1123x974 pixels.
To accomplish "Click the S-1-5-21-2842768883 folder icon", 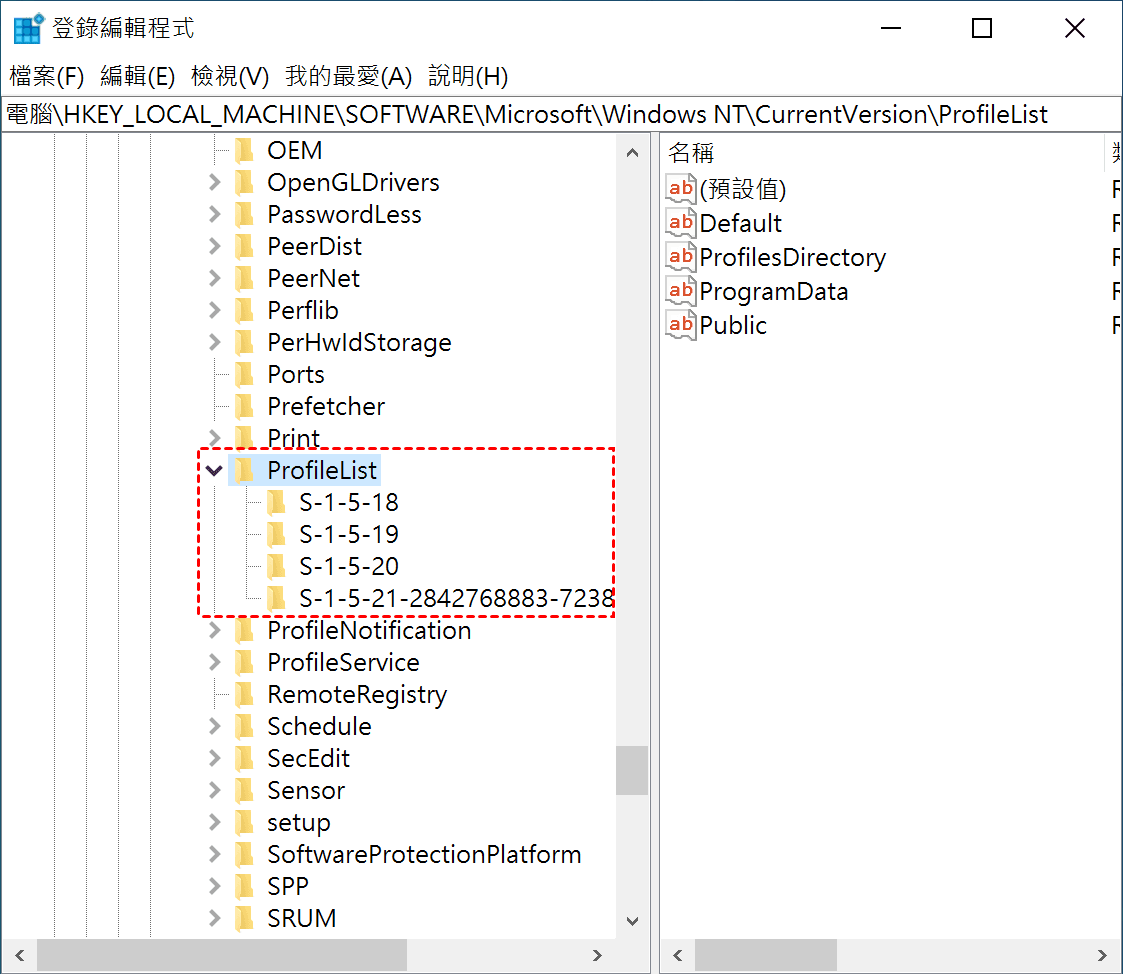I will (x=276, y=598).
